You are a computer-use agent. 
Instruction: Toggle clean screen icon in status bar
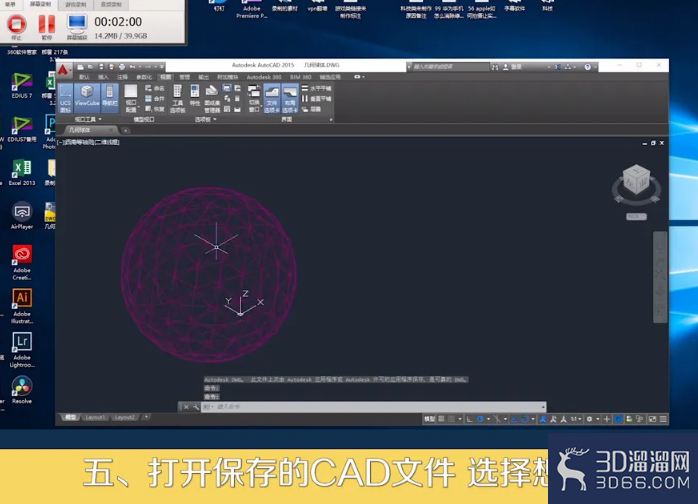[652, 419]
